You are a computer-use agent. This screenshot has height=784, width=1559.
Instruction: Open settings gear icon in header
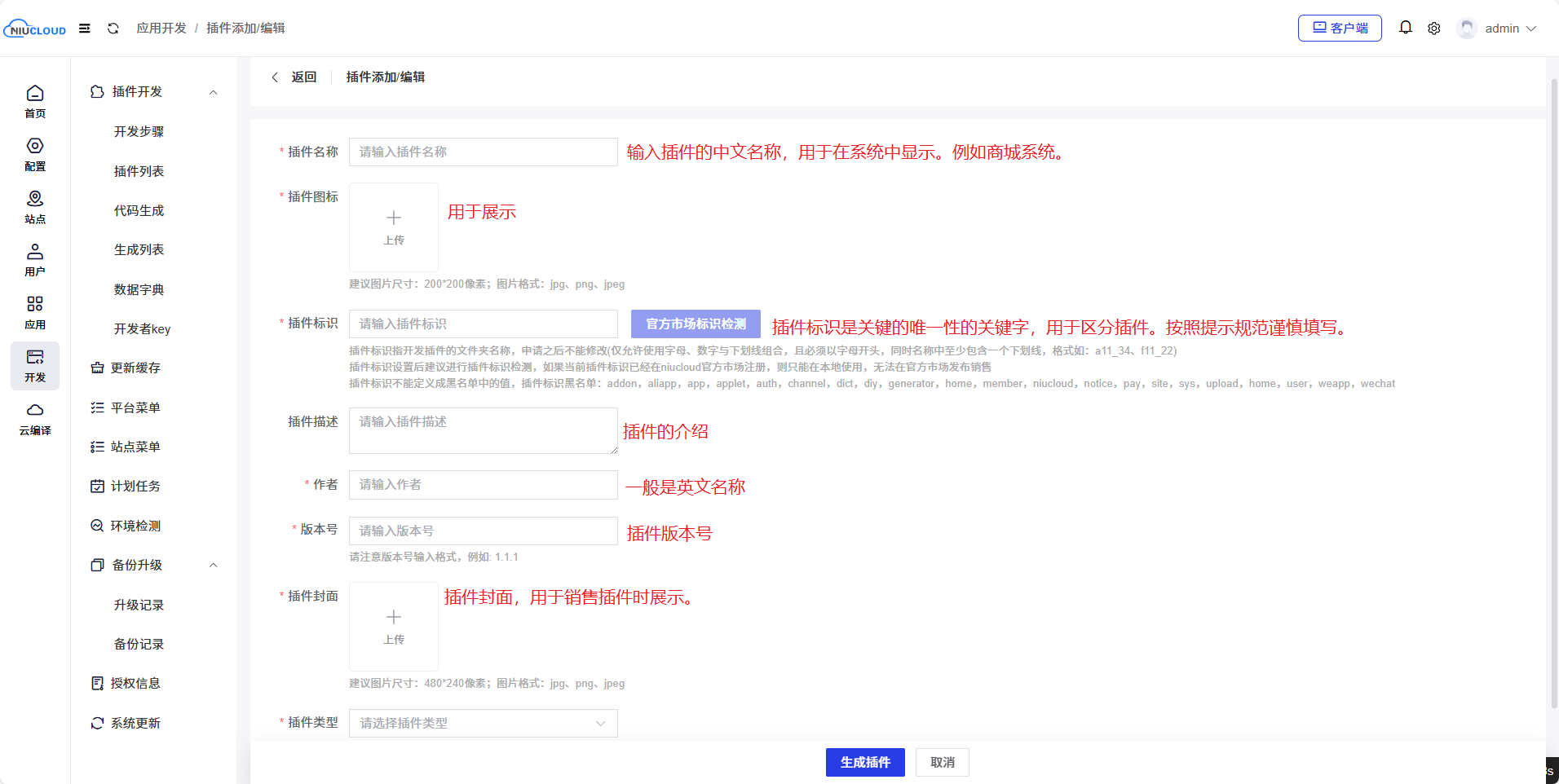(x=1433, y=29)
